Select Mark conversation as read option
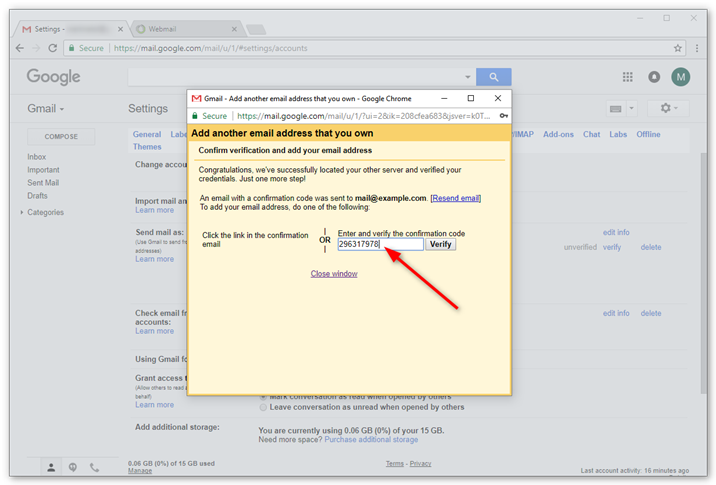 click(264, 396)
